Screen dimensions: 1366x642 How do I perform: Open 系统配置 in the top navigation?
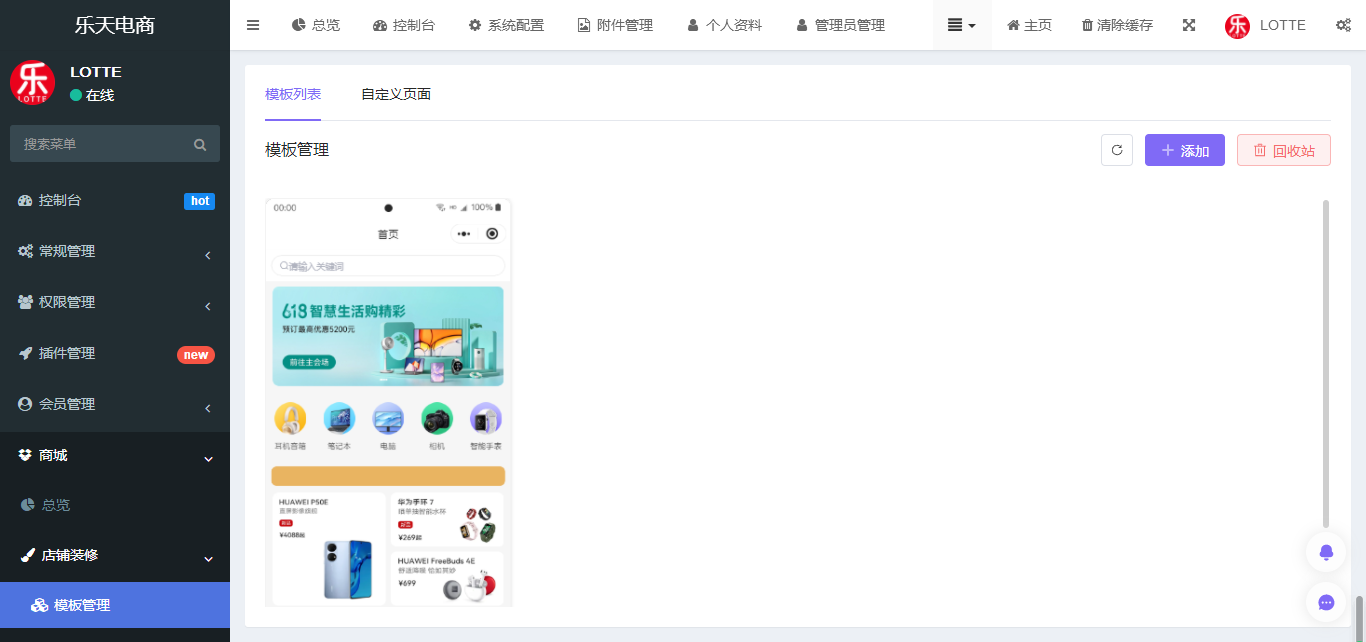[506, 25]
